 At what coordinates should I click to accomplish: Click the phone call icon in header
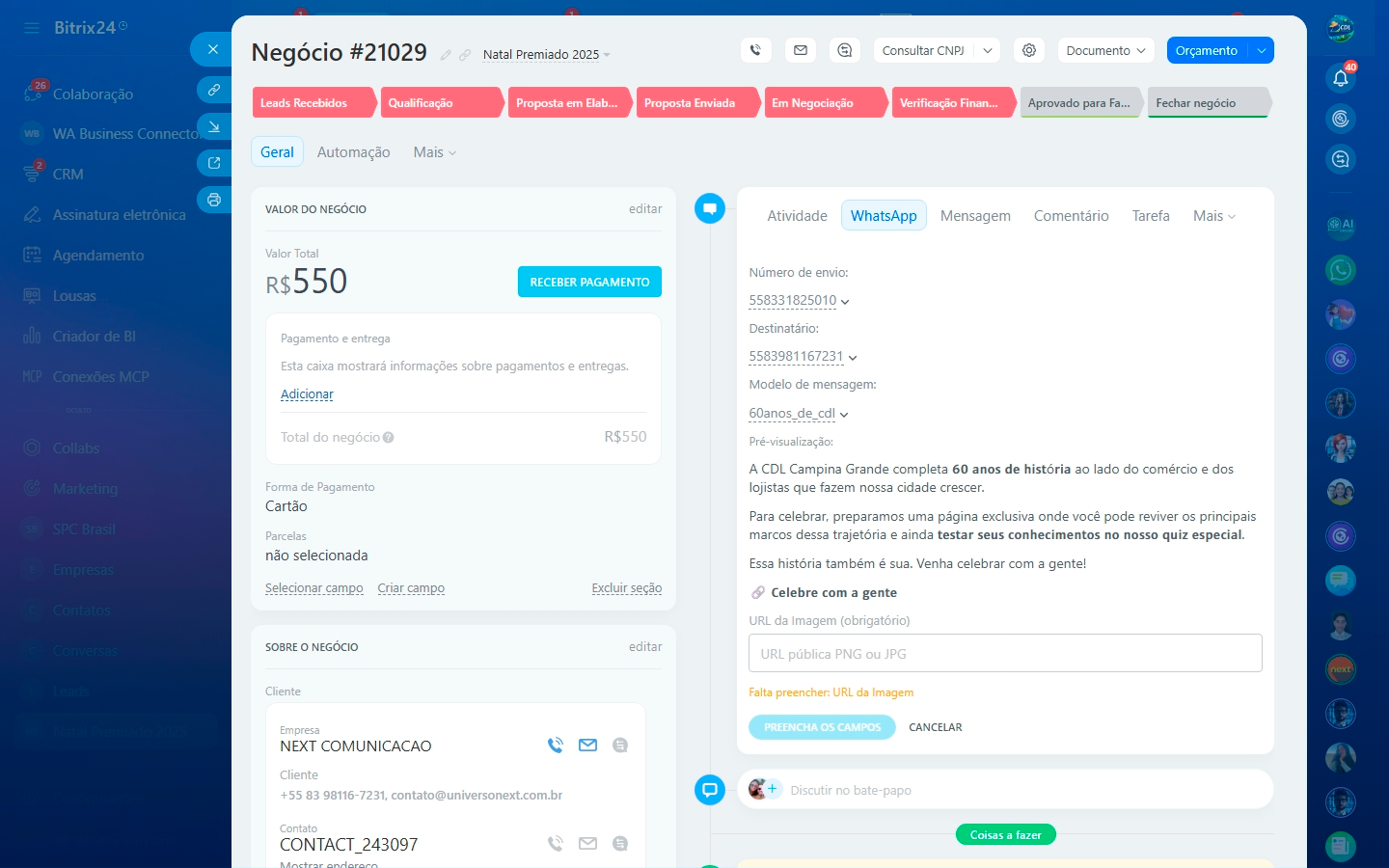(755, 50)
